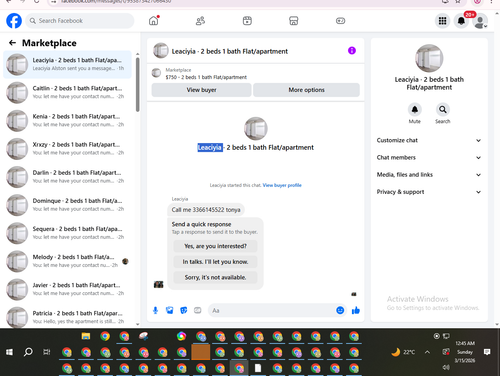Click the large listing avatar in right panel
Screen dimensions: 500x376
(x=429, y=58)
